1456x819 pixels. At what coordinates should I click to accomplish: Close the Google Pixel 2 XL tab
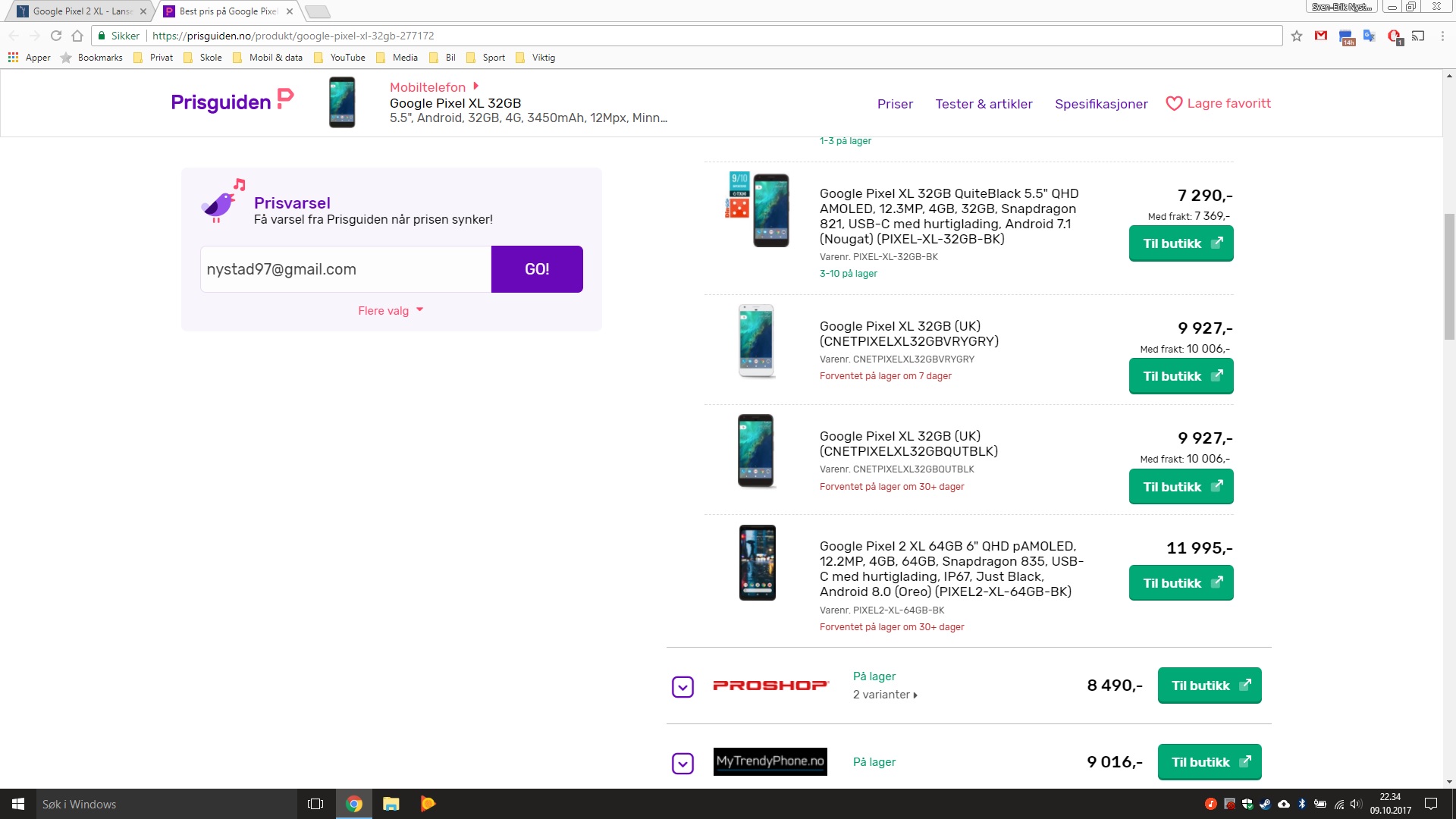143,11
